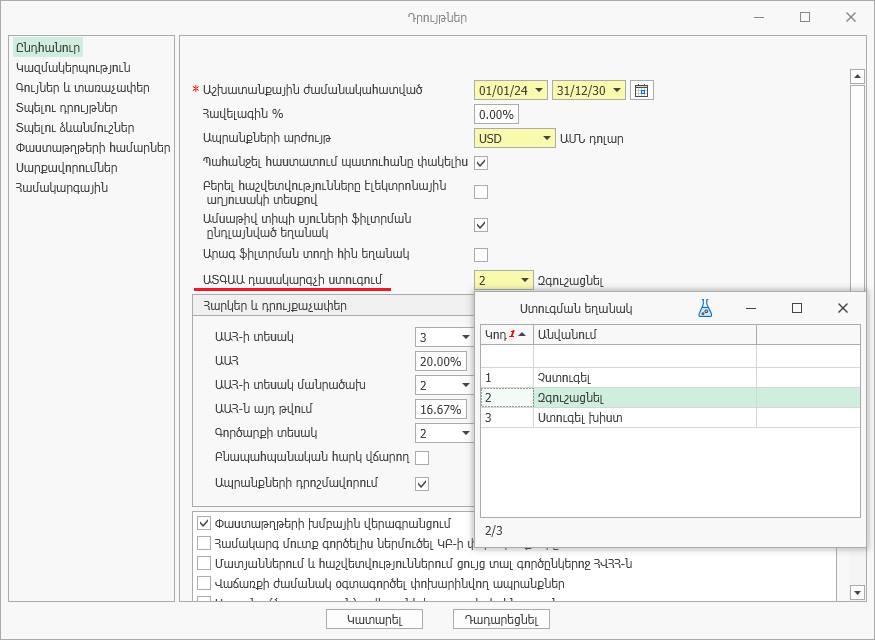The height and width of the screenshot is (640, 875).
Task: Click the sort arrow in Կոդ column header
Action: [522, 334]
